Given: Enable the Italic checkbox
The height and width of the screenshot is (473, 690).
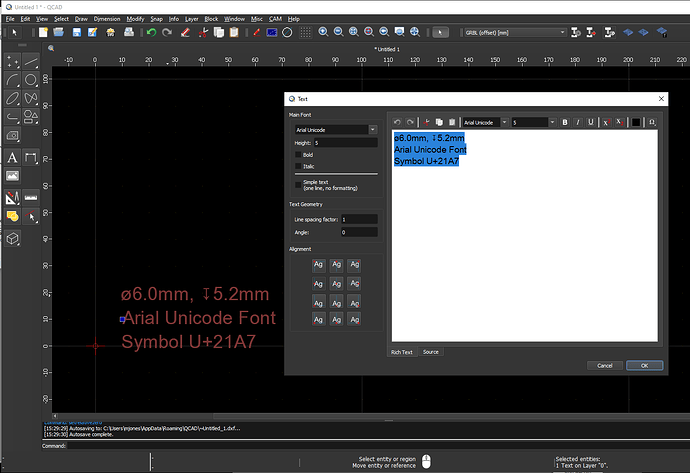Looking at the screenshot, I should tap(298, 166).
